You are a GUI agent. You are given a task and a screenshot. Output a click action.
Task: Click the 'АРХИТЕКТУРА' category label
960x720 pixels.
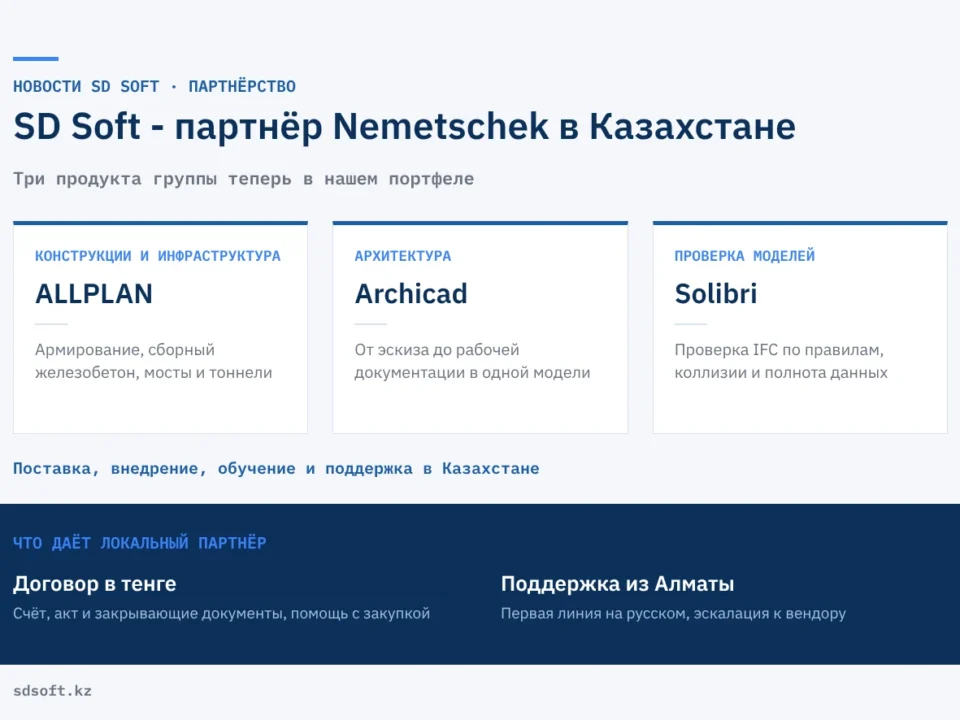click(403, 256)
